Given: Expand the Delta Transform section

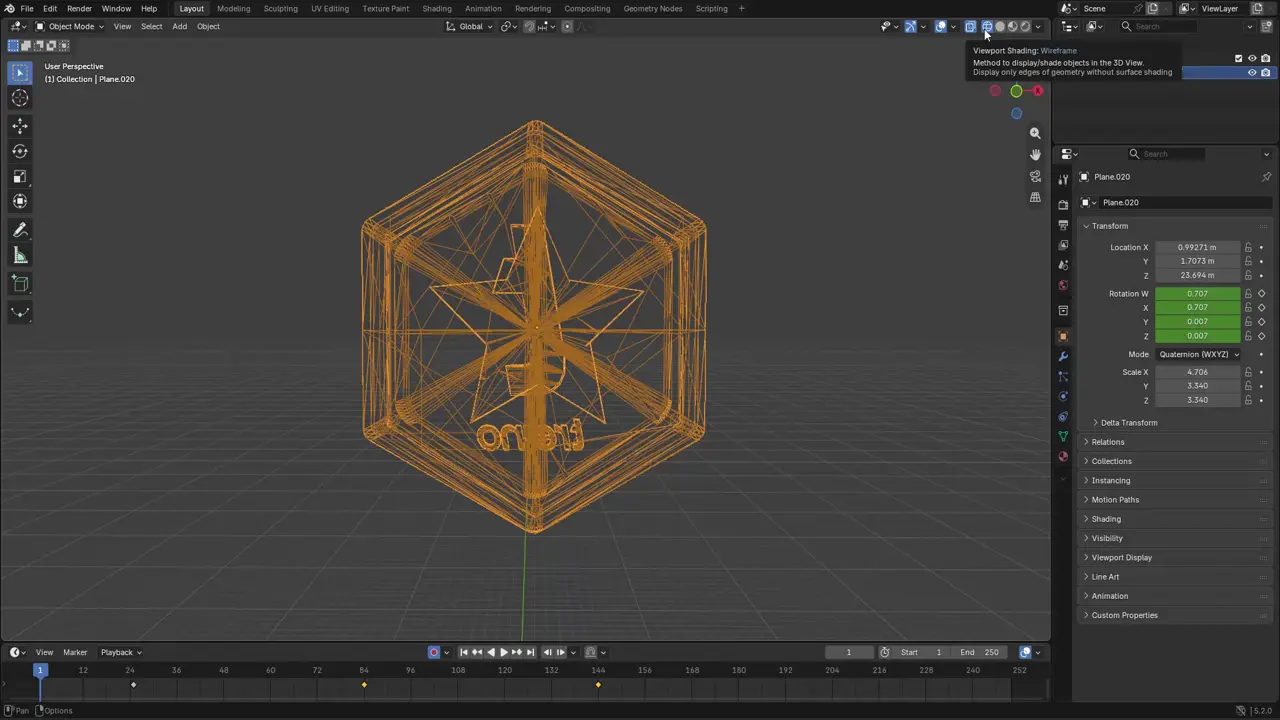Looking at the screenshot, I should (x=1128, y=423).
